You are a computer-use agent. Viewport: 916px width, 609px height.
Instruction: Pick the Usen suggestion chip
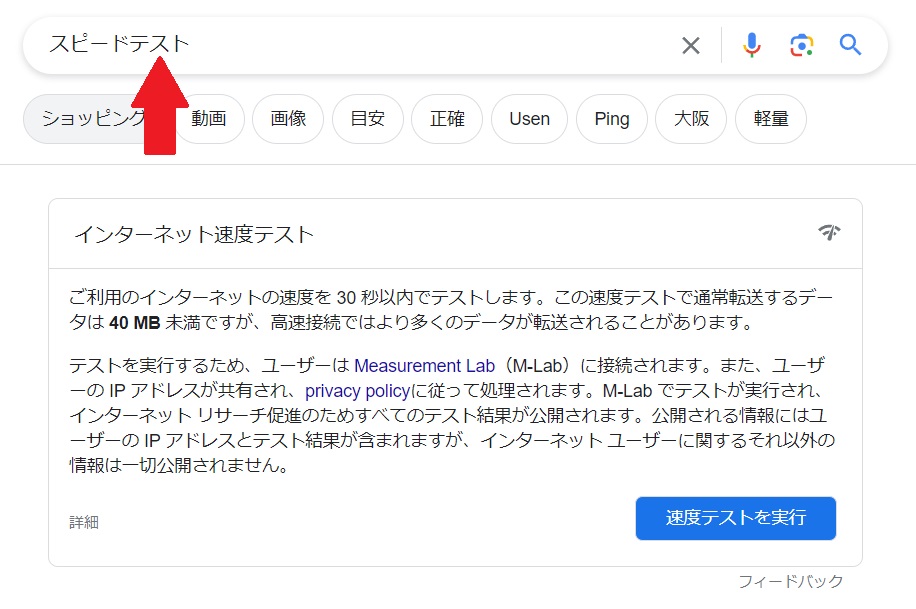[529, 119]
